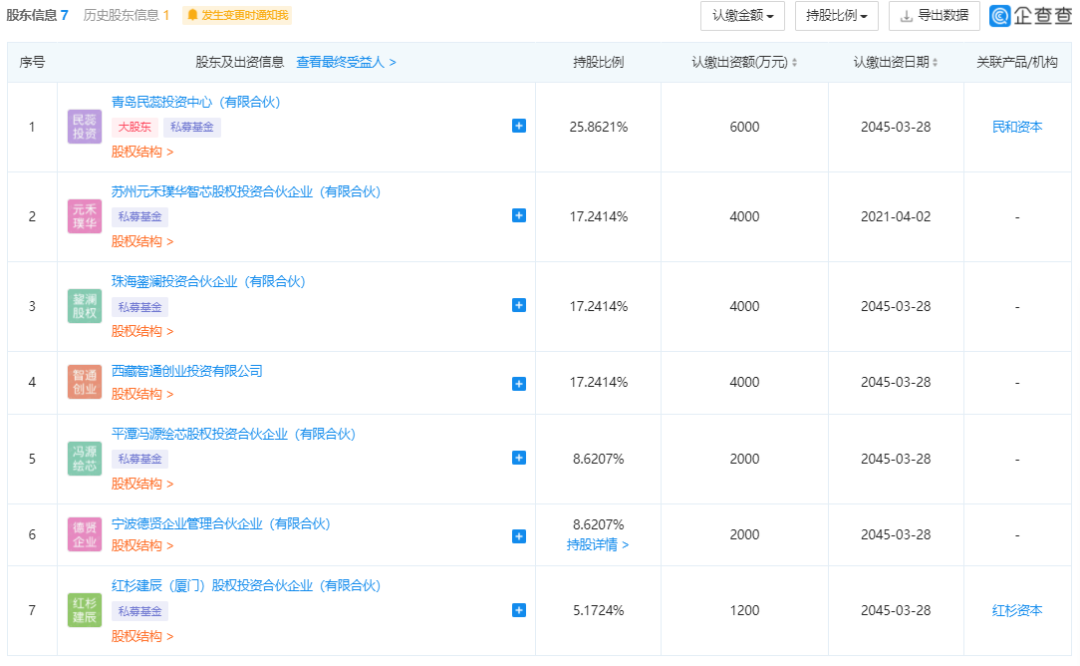Viewport: 1080px width, 666px height.
Task: Open 查看最终受益人 link
Action: [x=346, y=62]
